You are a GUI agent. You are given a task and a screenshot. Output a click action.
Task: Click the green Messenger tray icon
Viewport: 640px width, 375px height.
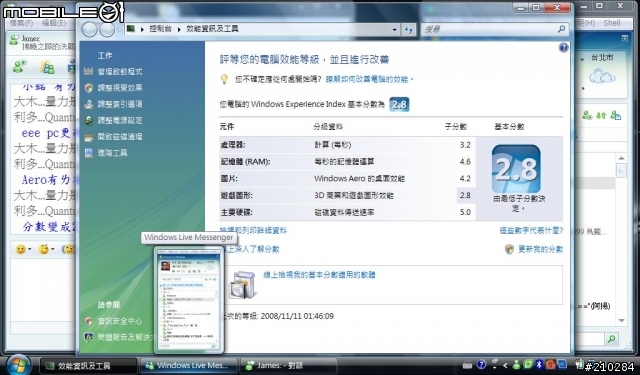coord(516,364)
